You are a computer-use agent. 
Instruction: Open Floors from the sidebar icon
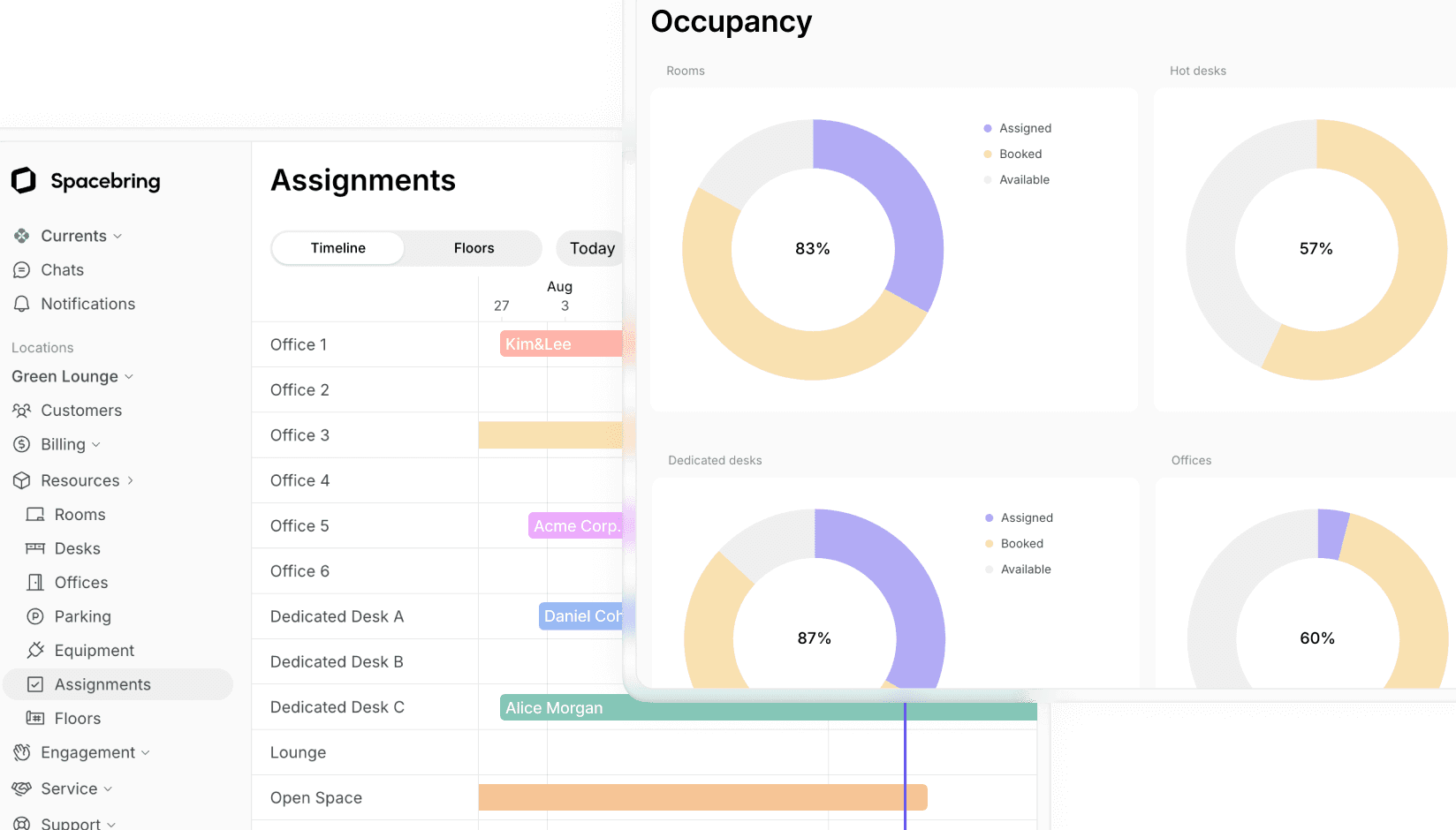[35, 718]
